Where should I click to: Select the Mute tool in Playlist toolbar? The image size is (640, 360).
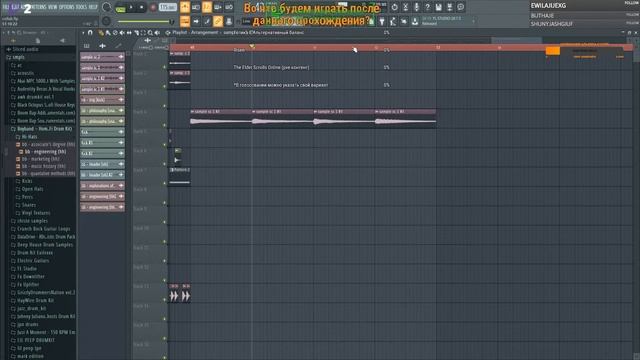(122, 33)
